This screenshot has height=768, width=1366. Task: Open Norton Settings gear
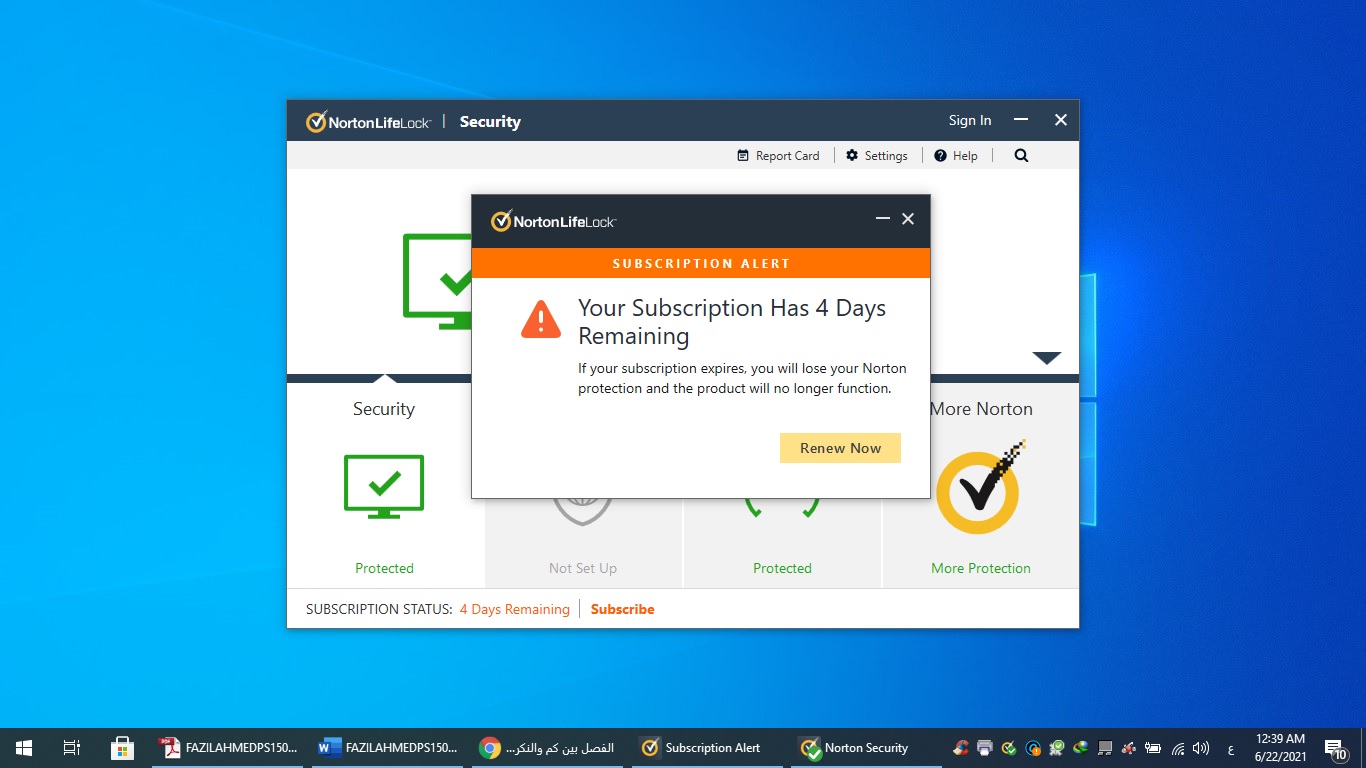click(x=877, y=156)
